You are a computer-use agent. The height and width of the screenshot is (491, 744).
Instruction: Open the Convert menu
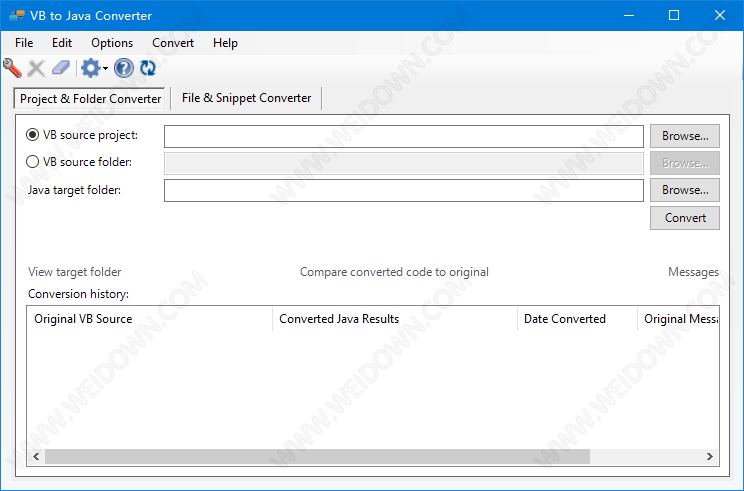[x=173, y=43]
